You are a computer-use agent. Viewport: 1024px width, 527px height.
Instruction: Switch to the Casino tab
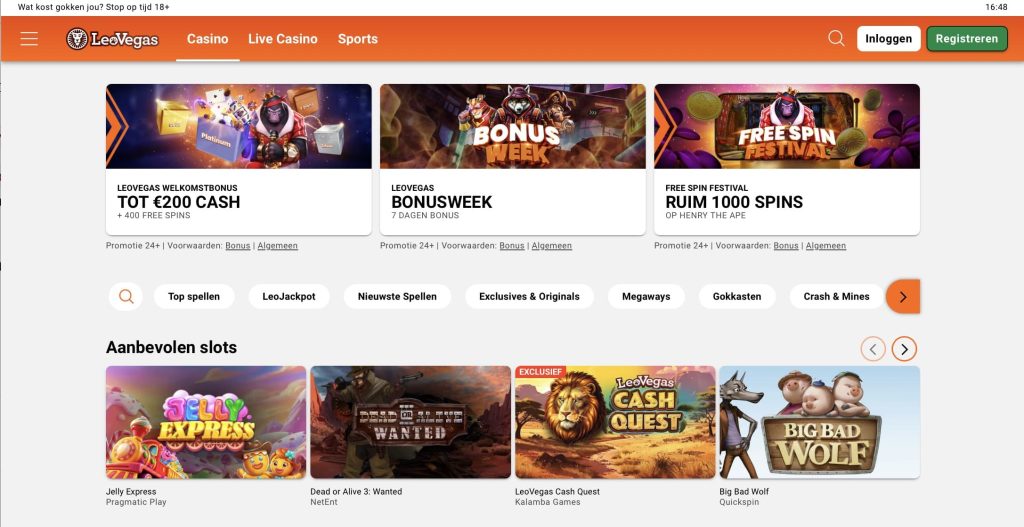click(208, 39)
